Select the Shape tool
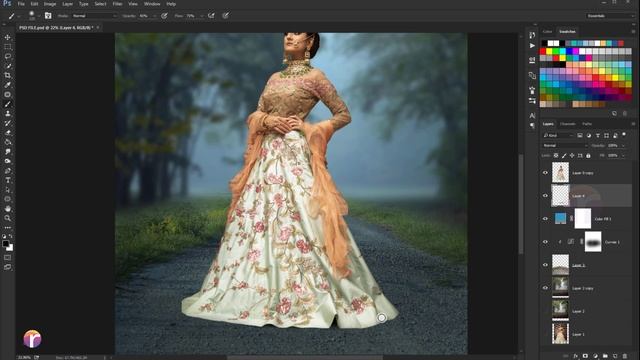This screenshot has height=360, width=640. pos(7,199)
